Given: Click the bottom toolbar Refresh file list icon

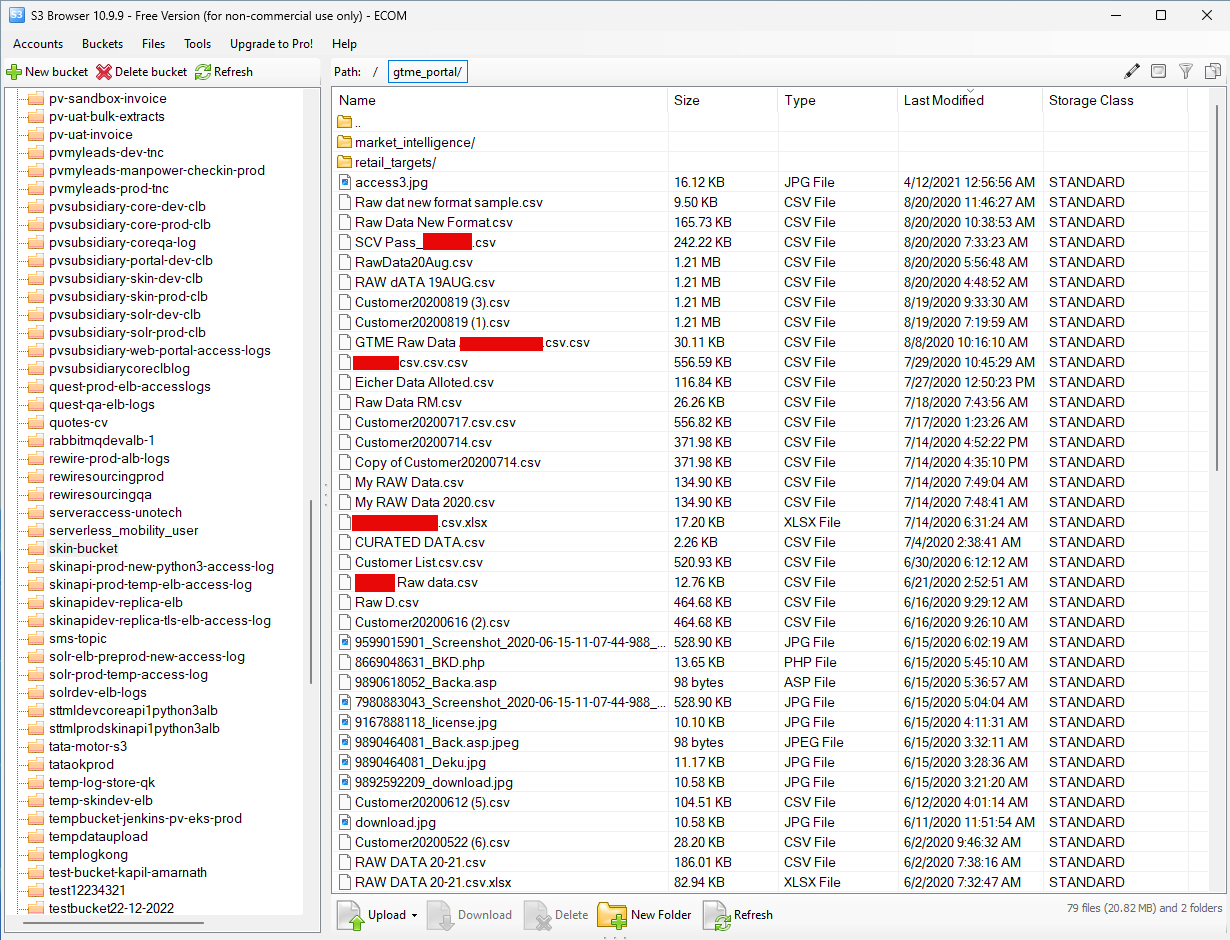Looking at the screenshot, I should pyautogui.click(x=717, y=915).
